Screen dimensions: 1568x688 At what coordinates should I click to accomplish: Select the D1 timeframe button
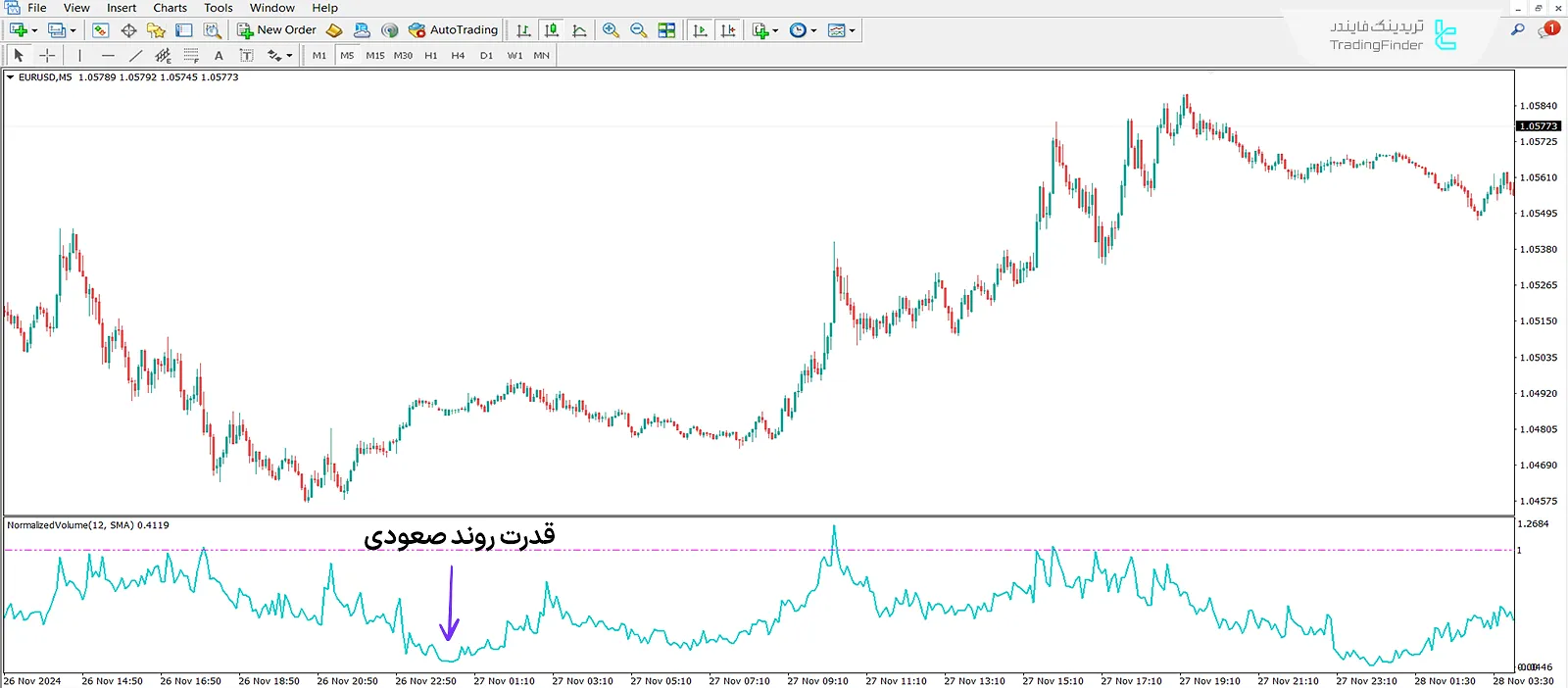pyautogui.click(x=486, y=56)
